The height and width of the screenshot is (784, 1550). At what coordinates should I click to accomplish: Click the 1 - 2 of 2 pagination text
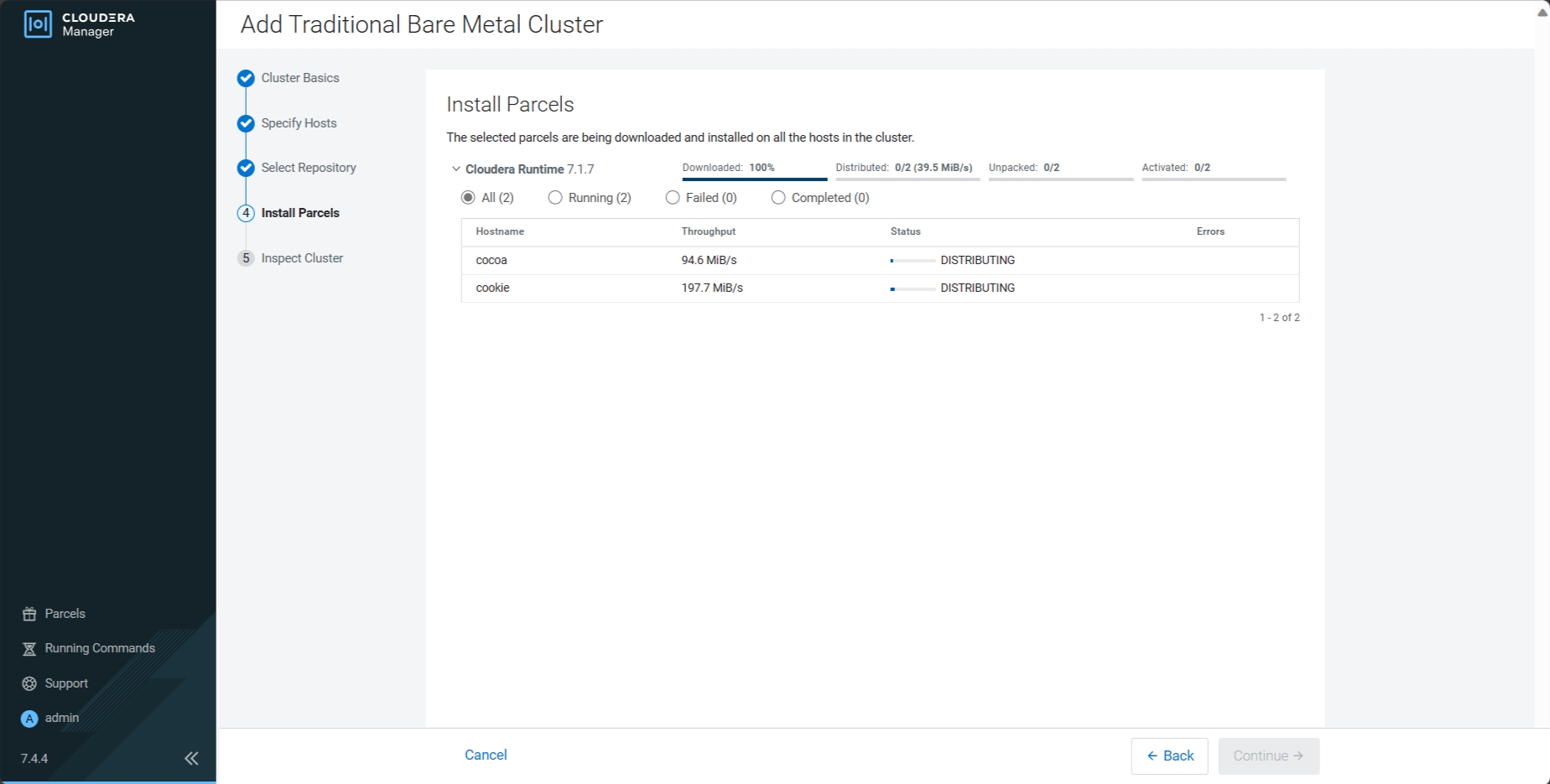click(1279, 318)
